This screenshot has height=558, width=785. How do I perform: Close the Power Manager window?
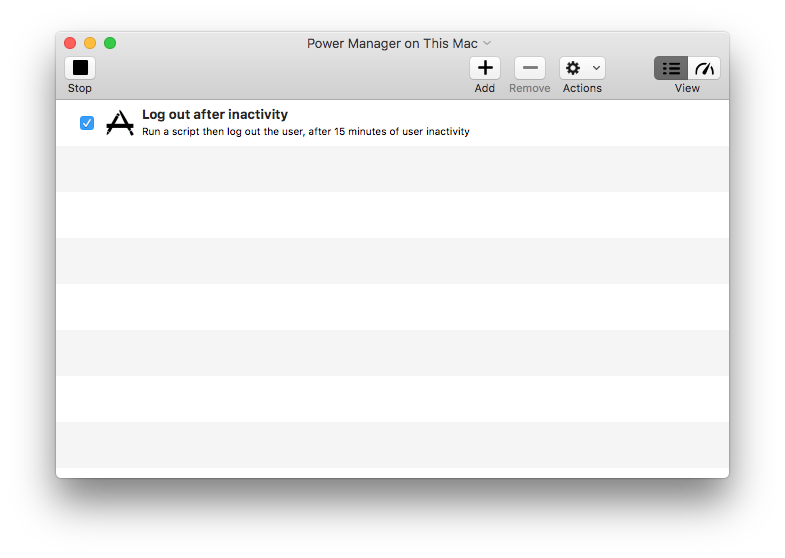coord(70,43)
